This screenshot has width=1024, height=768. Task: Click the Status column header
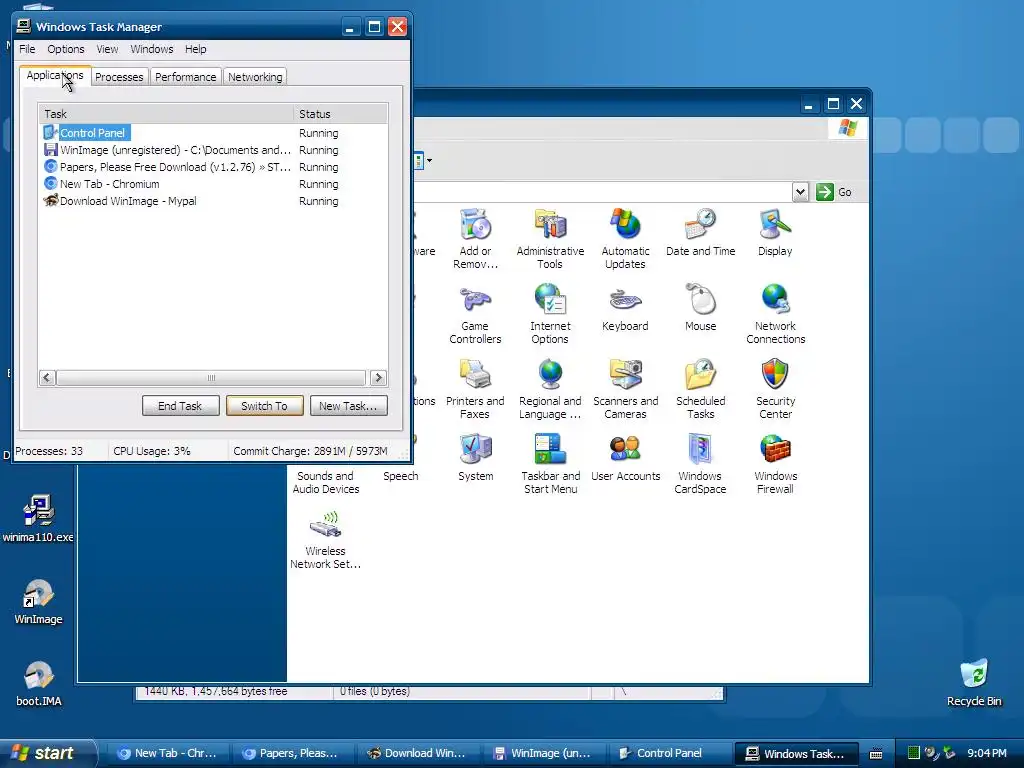(x=340, y=114)
